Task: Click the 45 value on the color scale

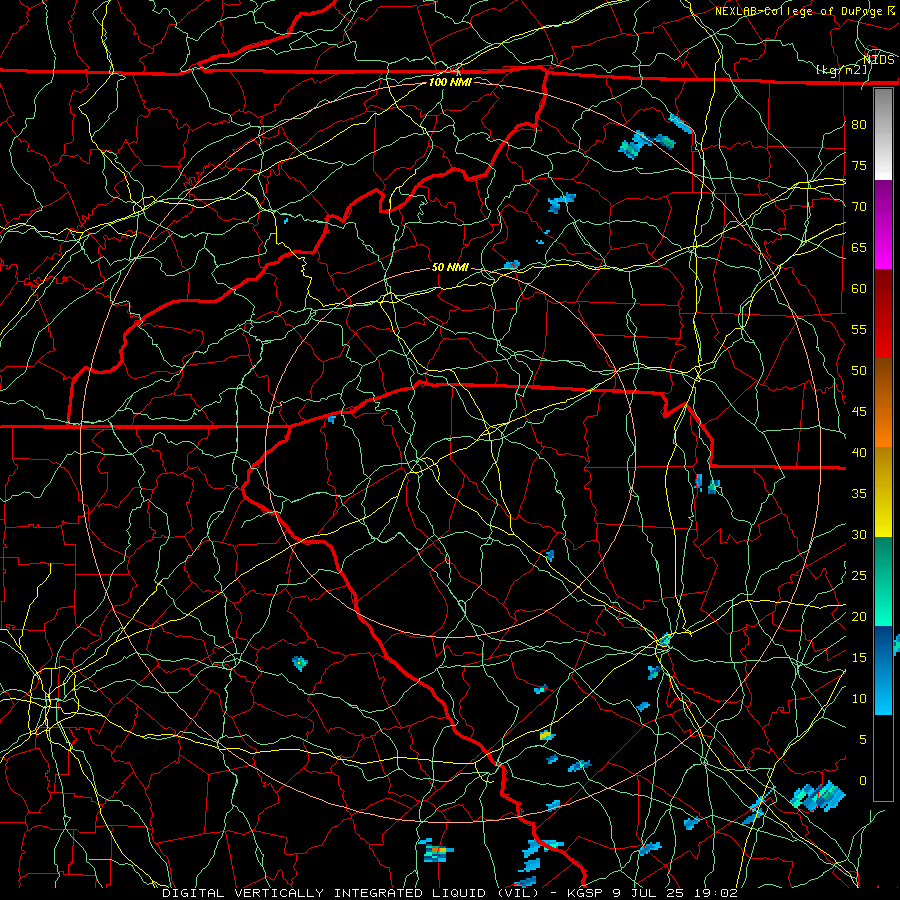Action: pyautogui.click(x=859, y=412)
